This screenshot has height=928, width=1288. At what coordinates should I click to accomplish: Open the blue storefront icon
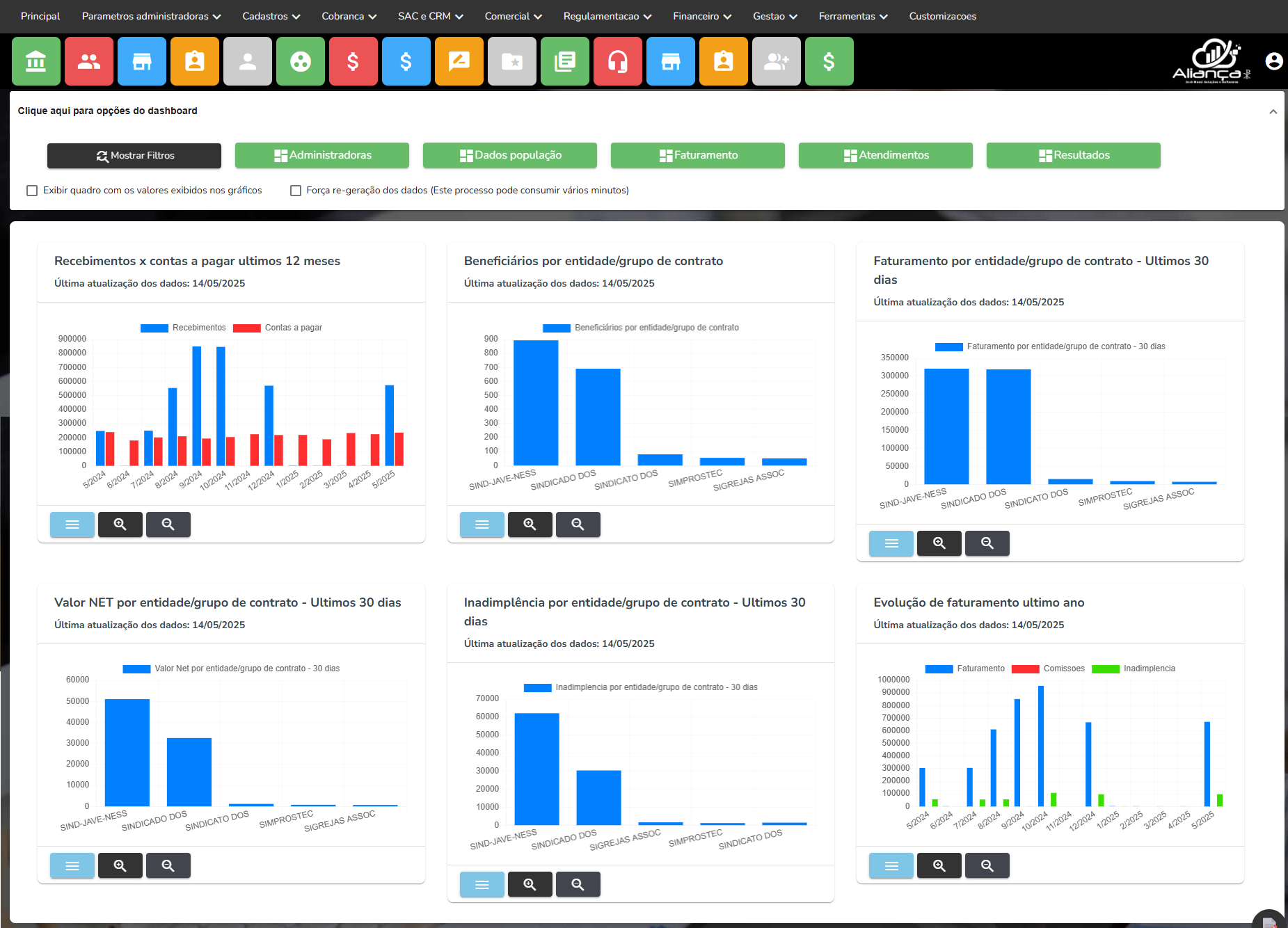142,61
